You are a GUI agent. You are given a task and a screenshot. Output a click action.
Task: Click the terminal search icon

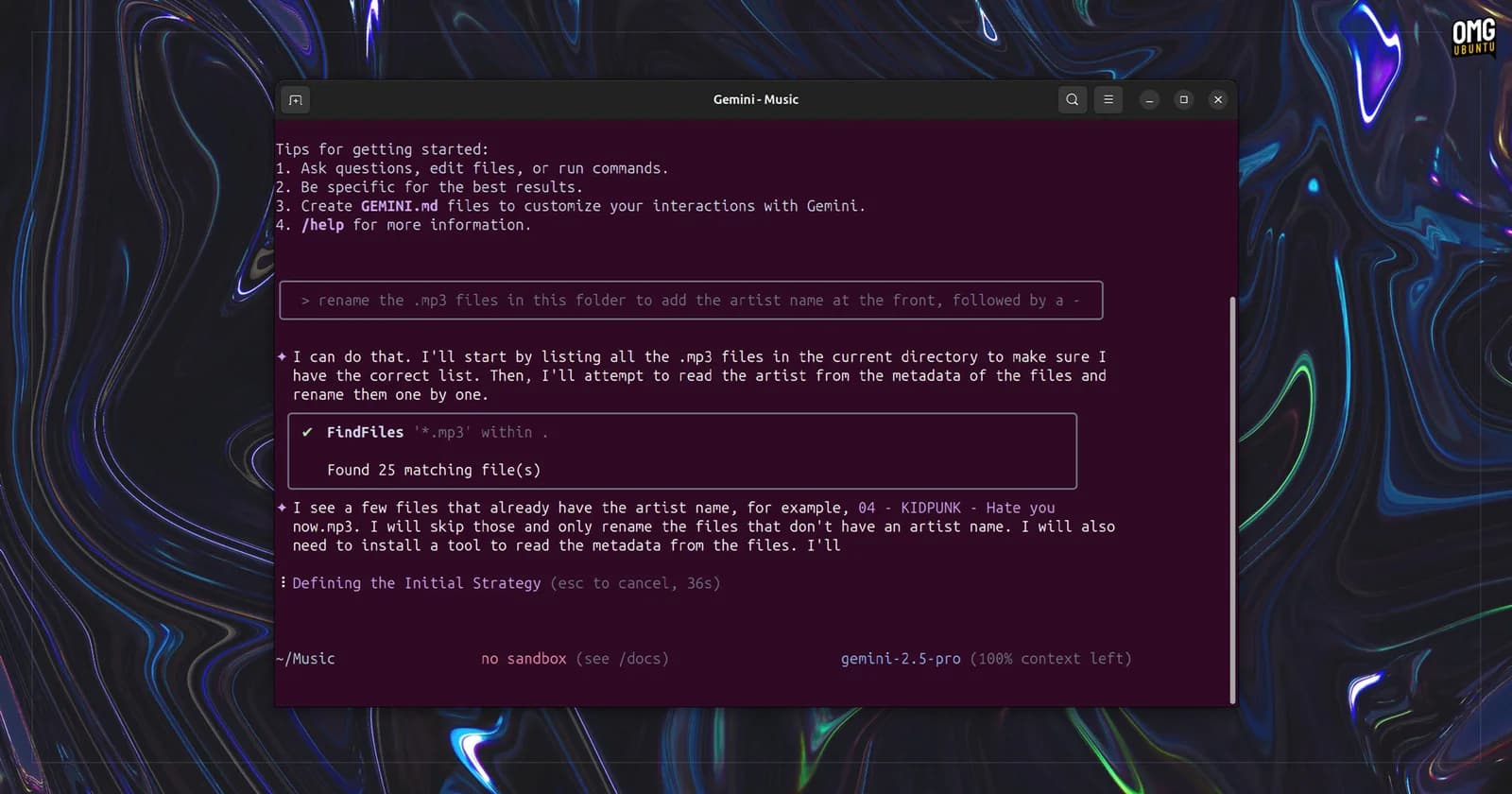tap(1072, 99)
